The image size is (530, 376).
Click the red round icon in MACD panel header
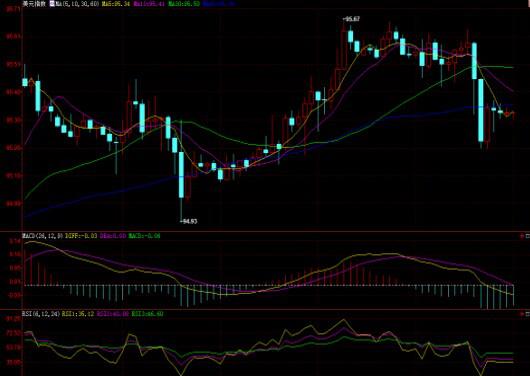click(x=522, y=236)
